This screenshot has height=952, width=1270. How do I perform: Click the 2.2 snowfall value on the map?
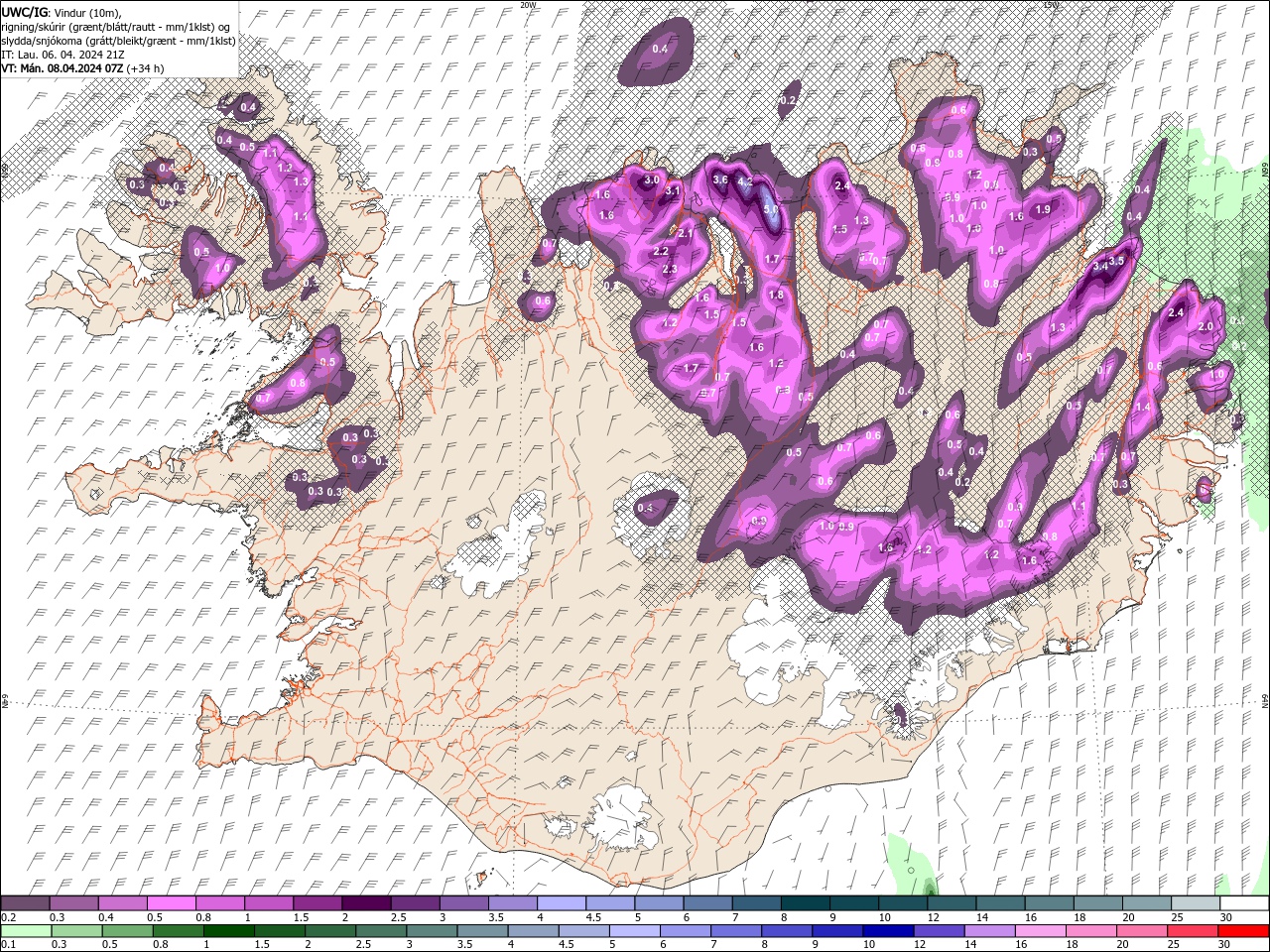[662, 252]
